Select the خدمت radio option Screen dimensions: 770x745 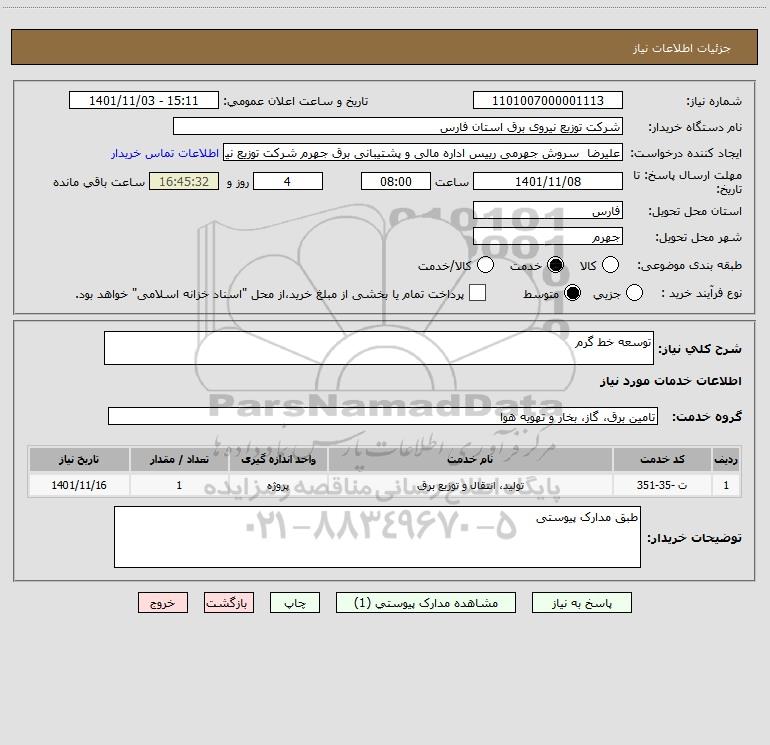coord(555,265)
